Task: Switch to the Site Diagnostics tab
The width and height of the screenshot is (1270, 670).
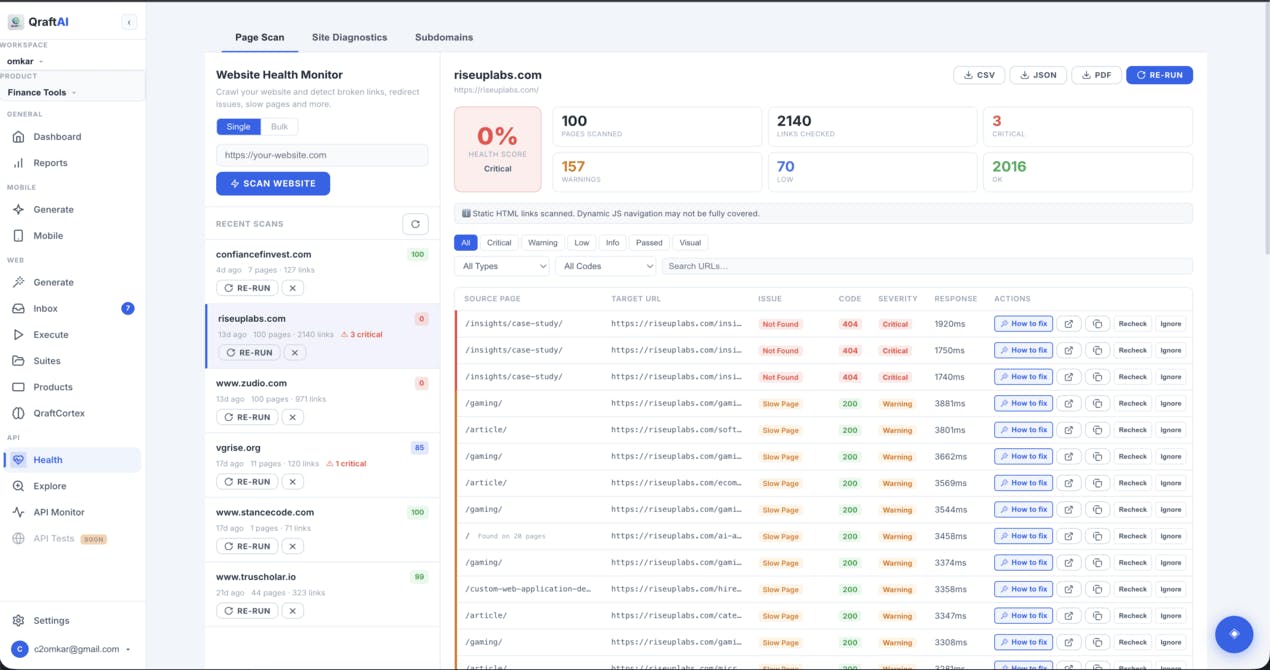Action: tap(349, 37)
